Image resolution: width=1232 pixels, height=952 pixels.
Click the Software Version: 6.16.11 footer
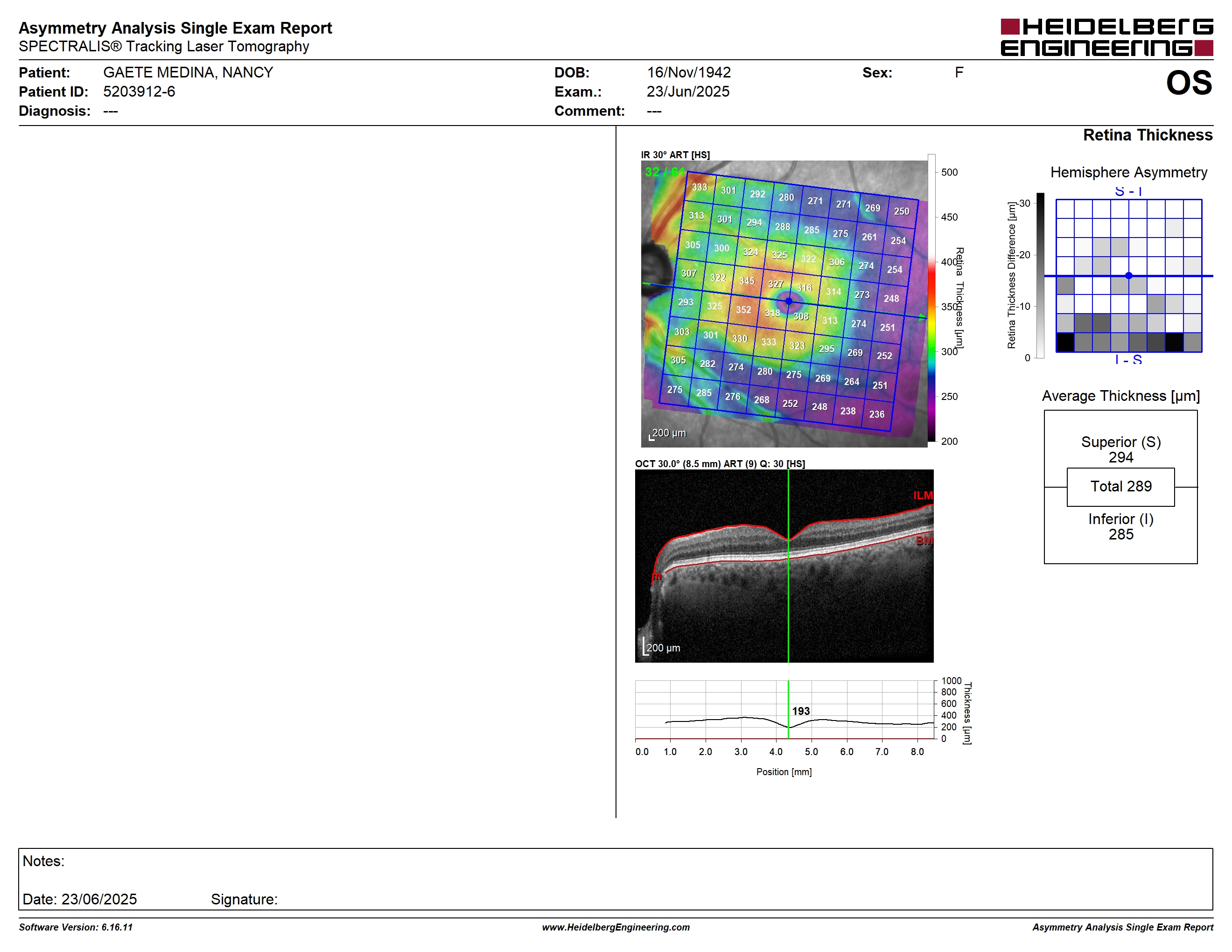click(x=76, y=927)
